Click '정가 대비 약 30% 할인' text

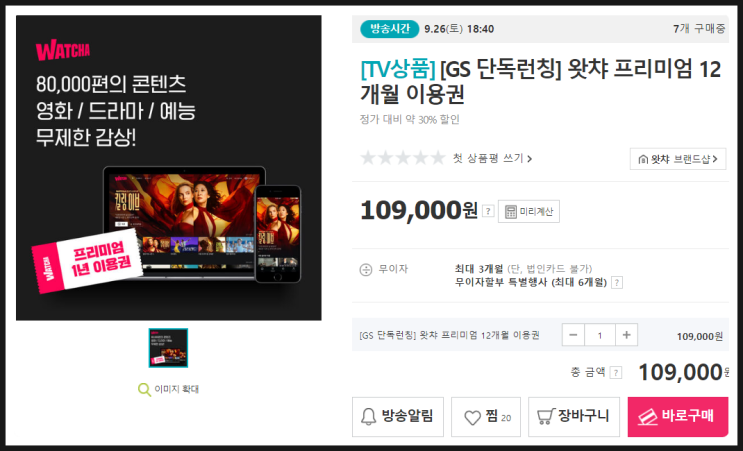tap(410, 119)
